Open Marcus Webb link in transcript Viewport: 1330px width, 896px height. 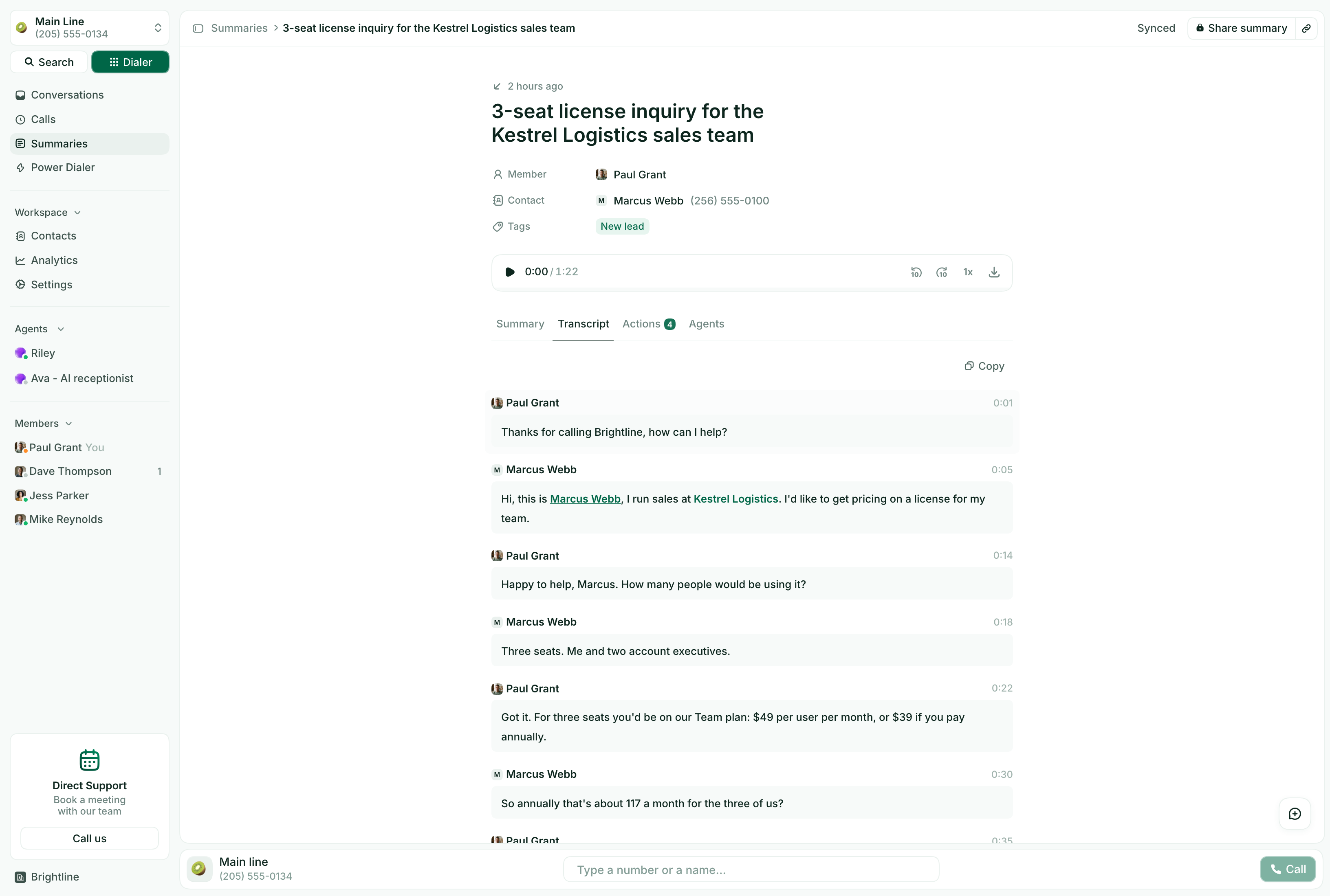click(x=585, y=499)
